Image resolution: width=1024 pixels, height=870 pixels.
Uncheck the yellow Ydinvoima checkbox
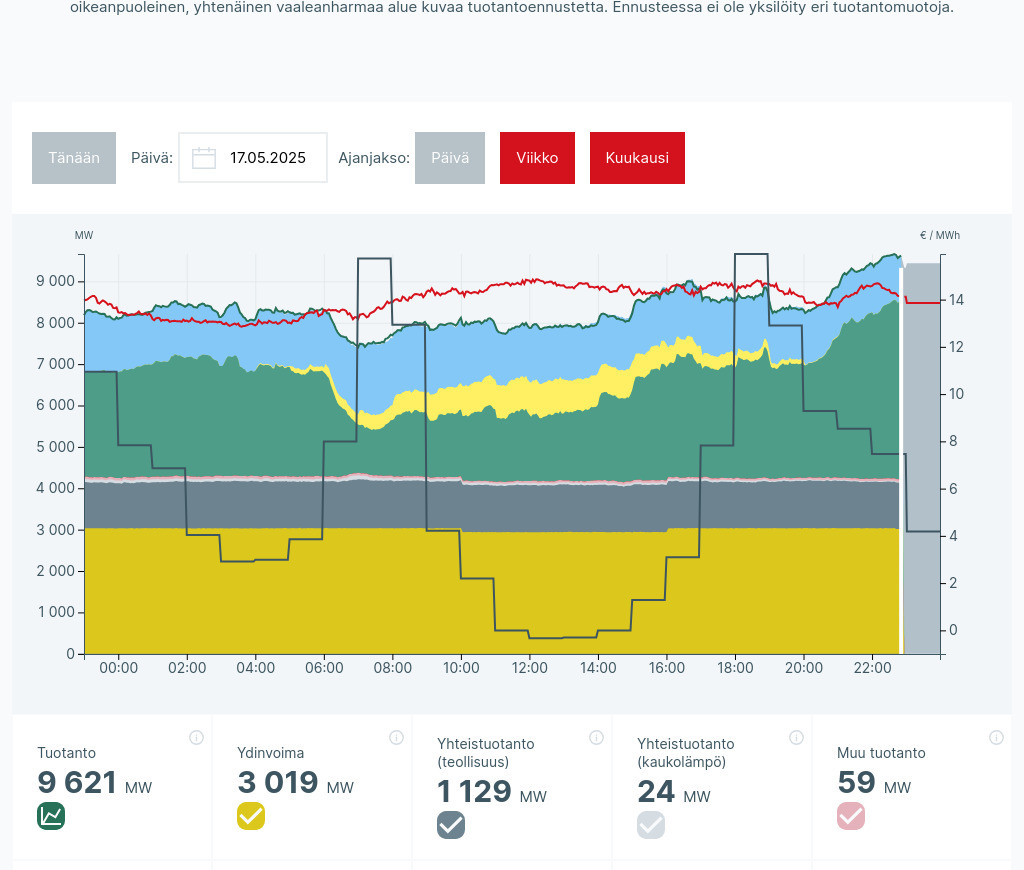(x=251, y=816)
